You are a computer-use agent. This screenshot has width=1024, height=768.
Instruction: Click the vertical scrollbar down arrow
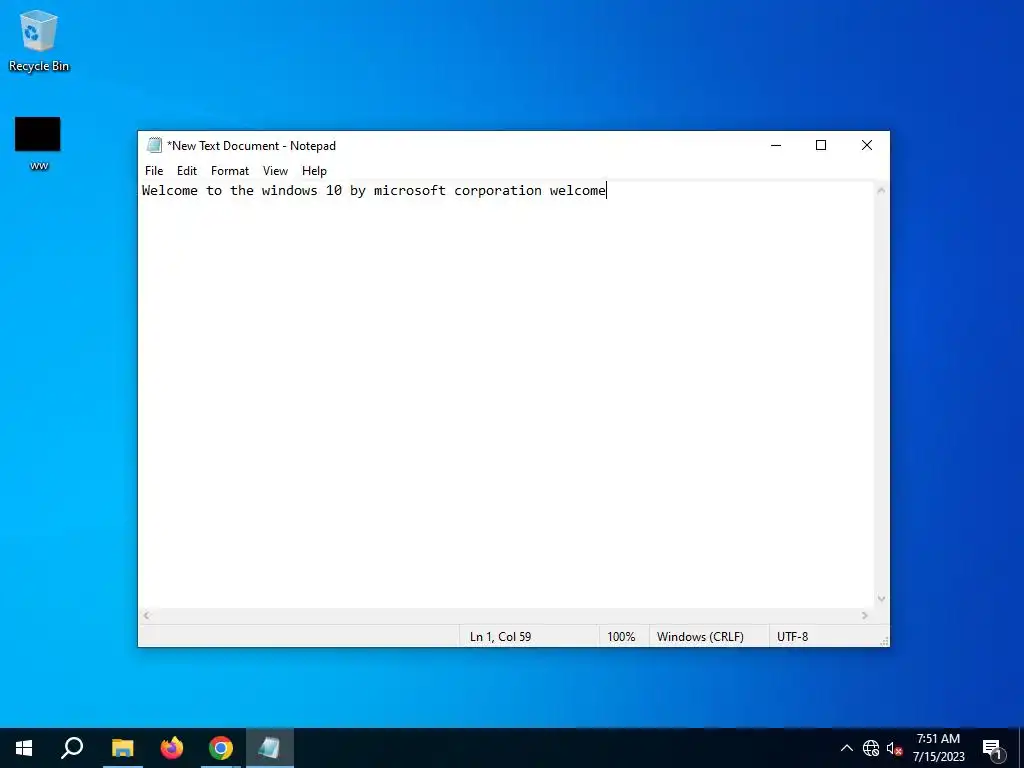tap(881, 599)
